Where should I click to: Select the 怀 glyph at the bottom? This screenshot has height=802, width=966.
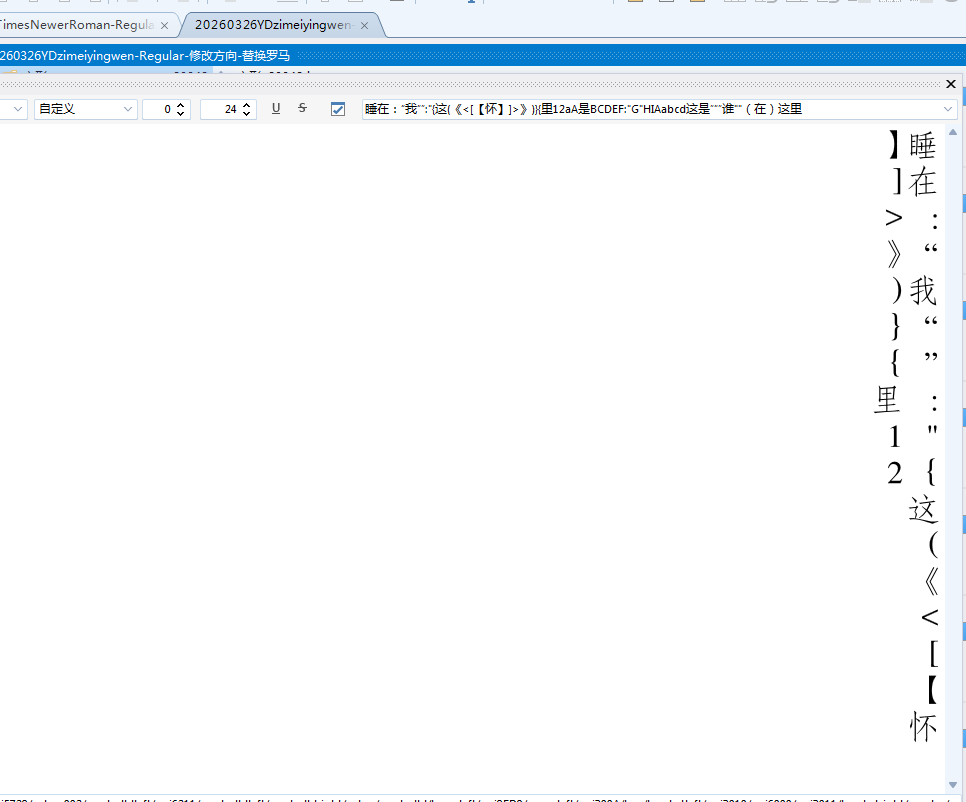coord(922,727)
